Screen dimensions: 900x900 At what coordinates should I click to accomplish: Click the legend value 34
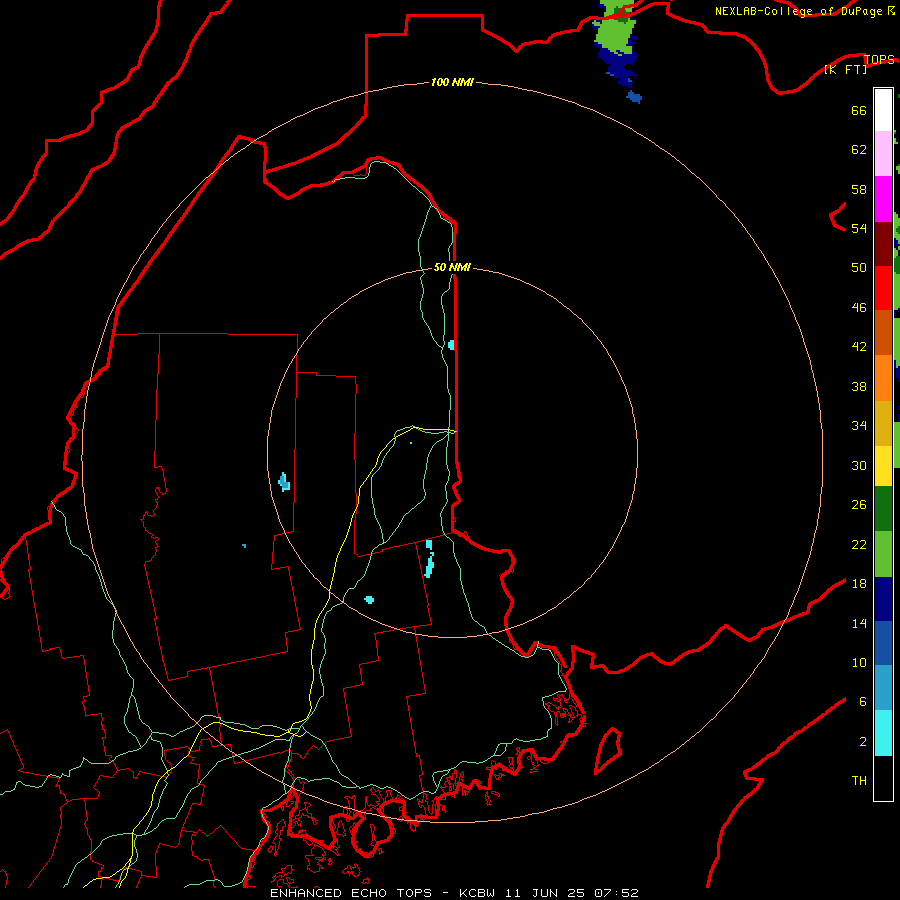859,426
